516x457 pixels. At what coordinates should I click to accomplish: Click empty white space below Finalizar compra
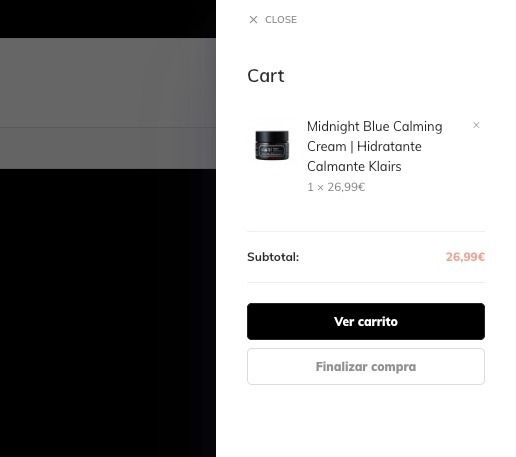coord(366,422)
